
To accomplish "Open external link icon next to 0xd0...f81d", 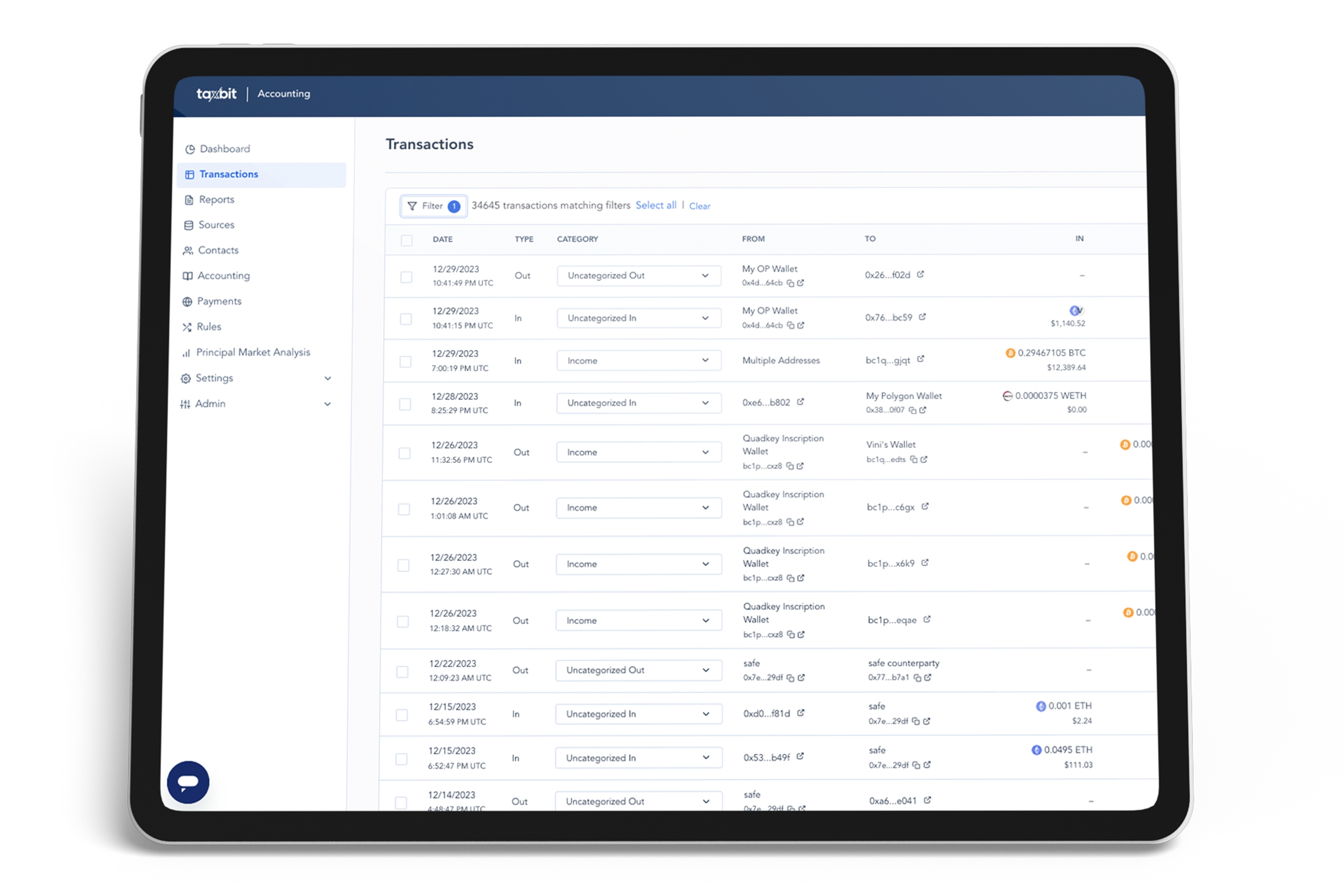I will tap(801, 713).
